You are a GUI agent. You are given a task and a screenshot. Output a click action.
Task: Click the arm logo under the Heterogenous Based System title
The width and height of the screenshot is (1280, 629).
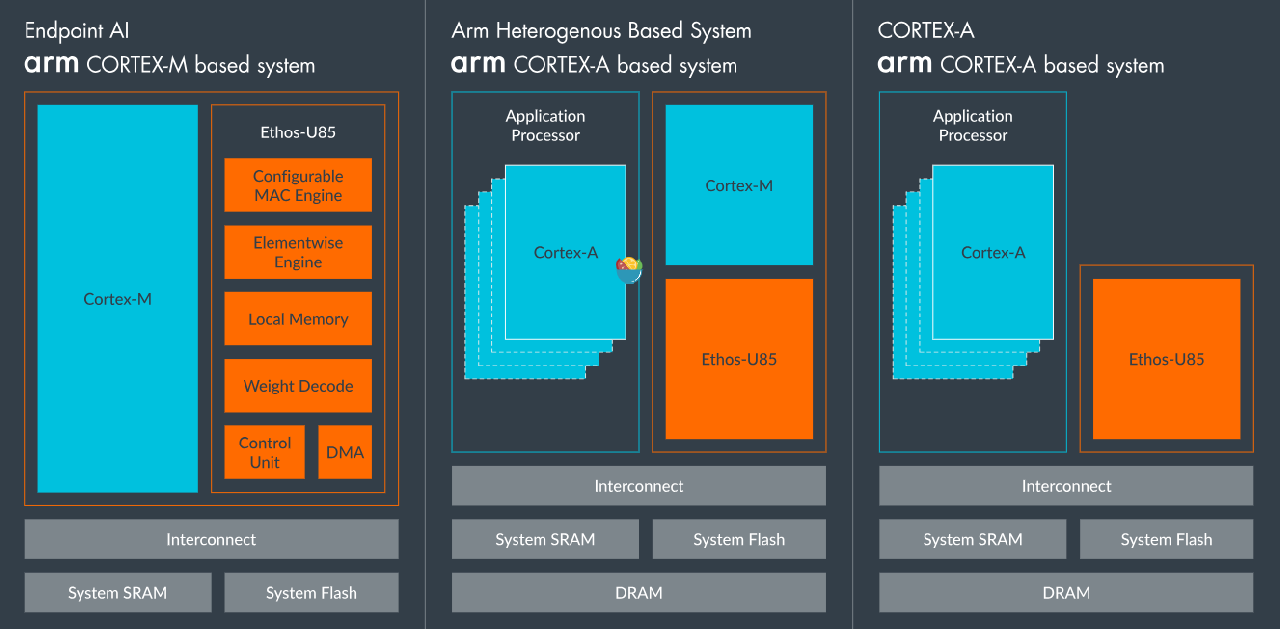click(x=478, y=66)
